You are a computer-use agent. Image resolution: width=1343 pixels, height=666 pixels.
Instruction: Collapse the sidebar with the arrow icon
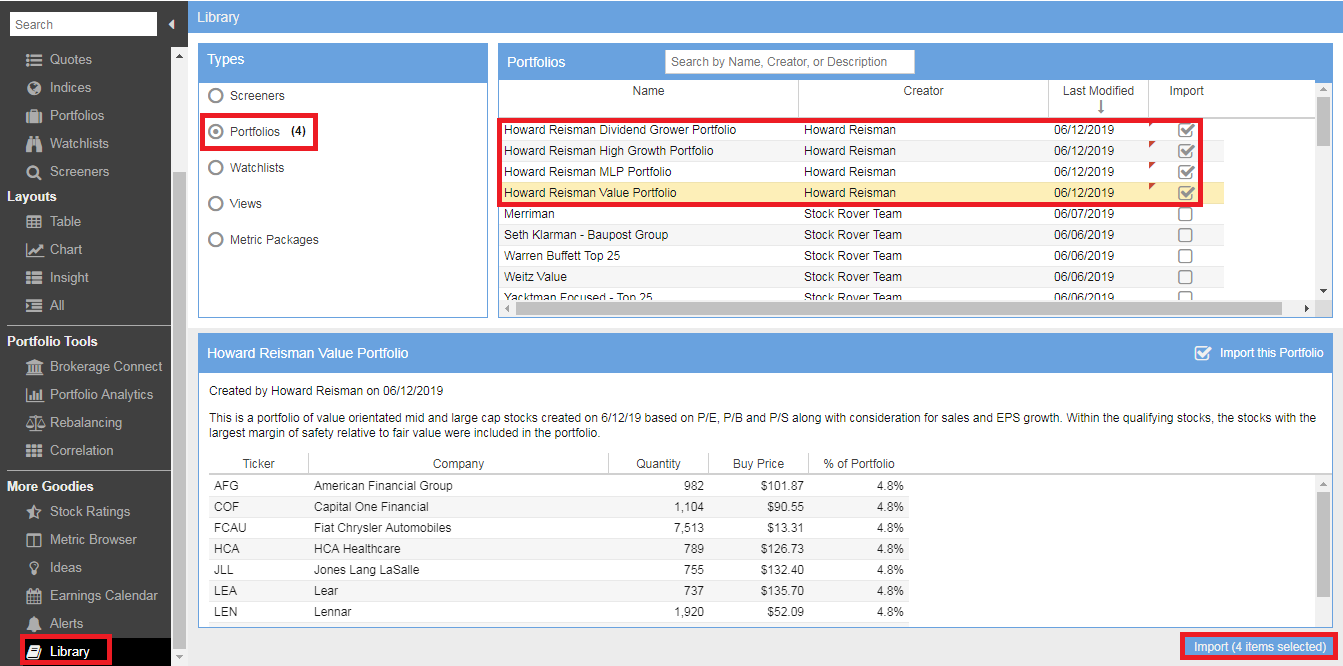coord(171,24)
